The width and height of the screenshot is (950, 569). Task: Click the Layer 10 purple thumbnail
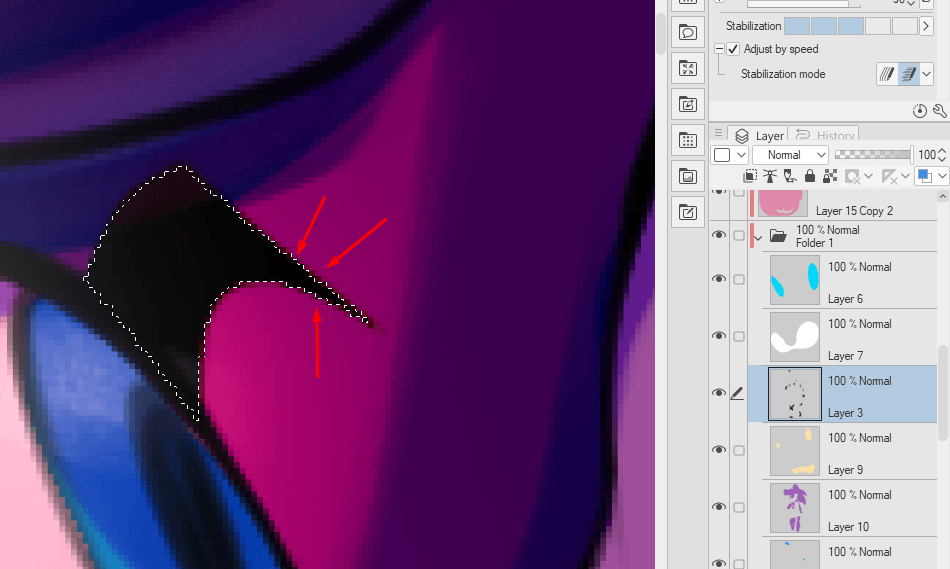tap(794, 508)
